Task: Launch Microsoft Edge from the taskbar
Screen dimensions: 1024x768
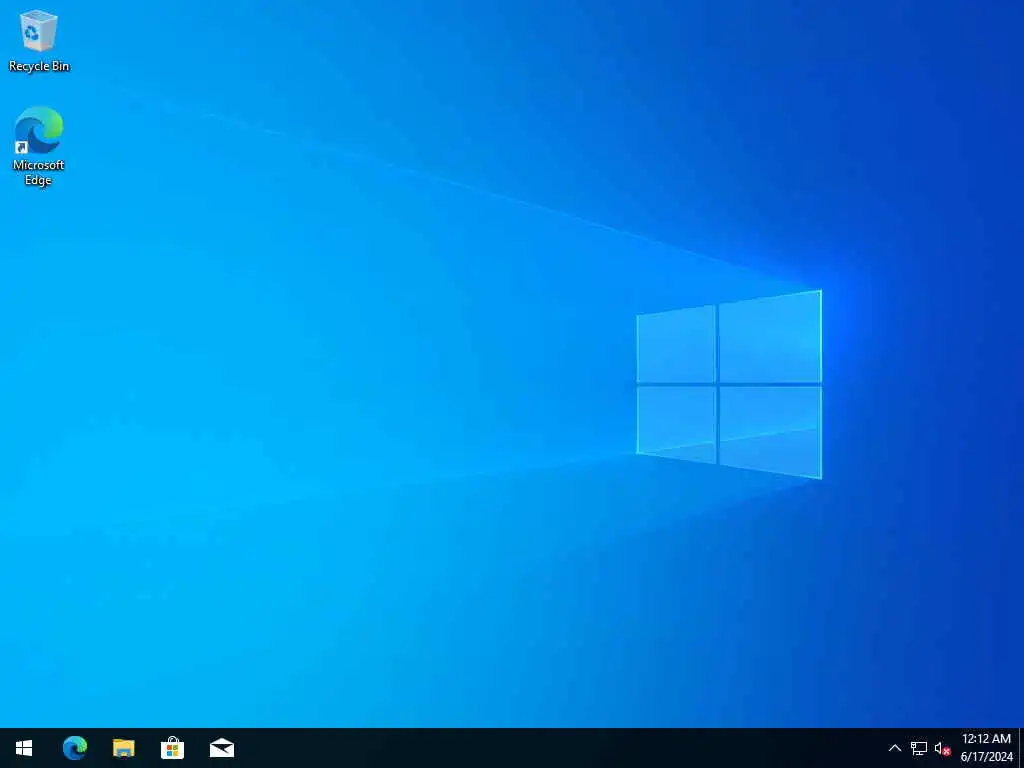Action: point(74,748)
